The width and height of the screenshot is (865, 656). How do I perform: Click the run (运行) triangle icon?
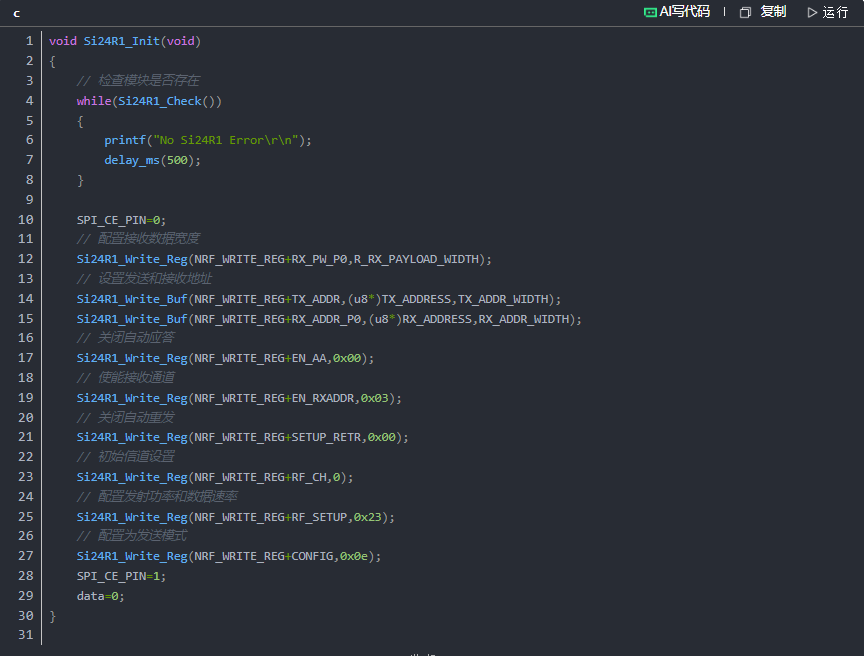coord(812,12)
